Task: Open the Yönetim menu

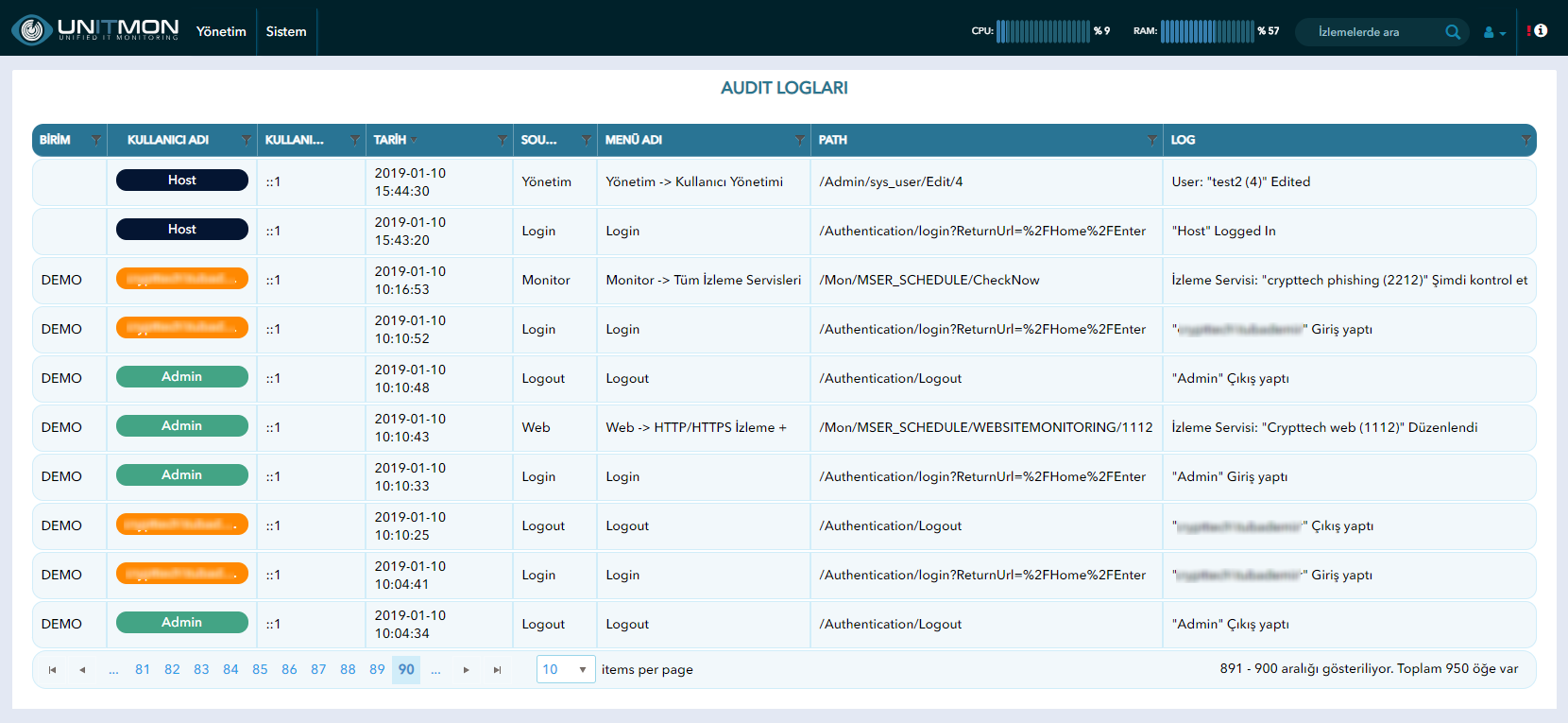Action: 221,31
